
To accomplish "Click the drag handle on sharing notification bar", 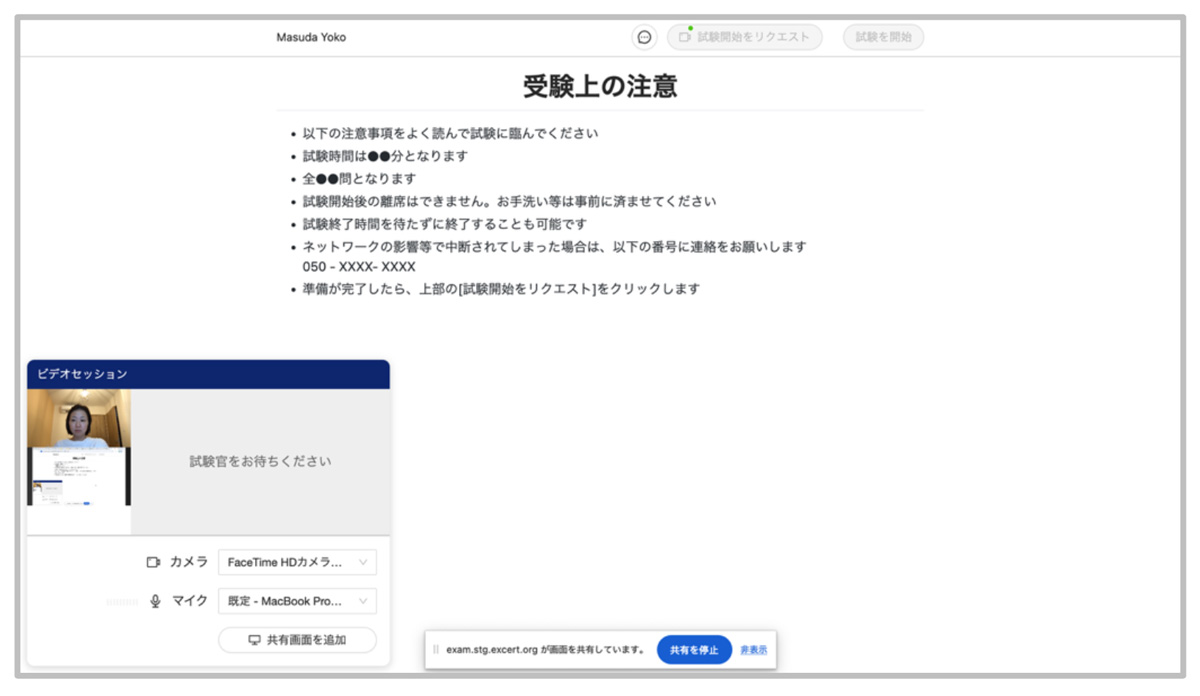I will click(x=435, y=650).
